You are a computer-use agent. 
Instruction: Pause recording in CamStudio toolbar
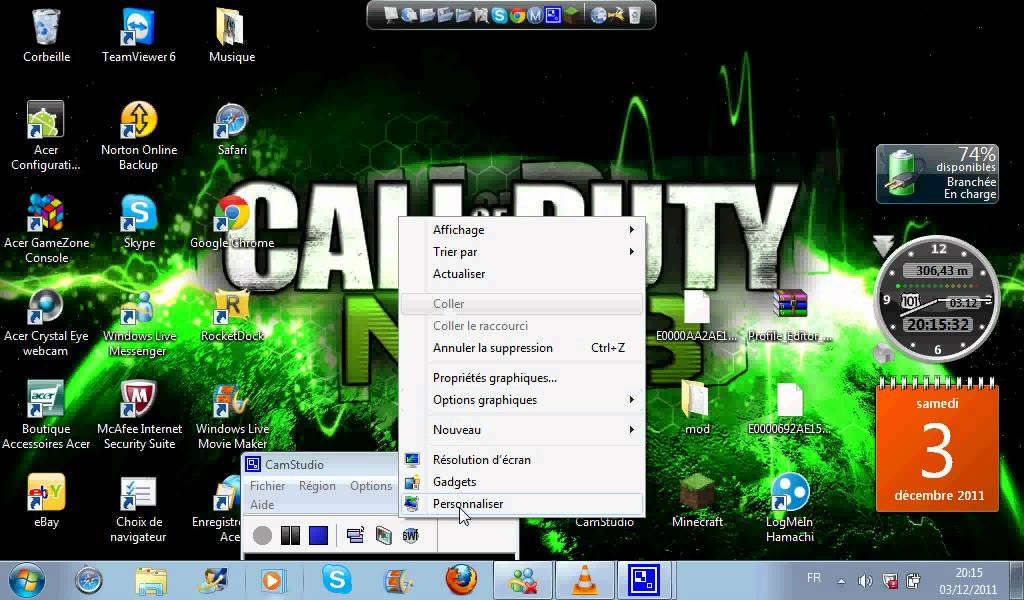[290, 535]
